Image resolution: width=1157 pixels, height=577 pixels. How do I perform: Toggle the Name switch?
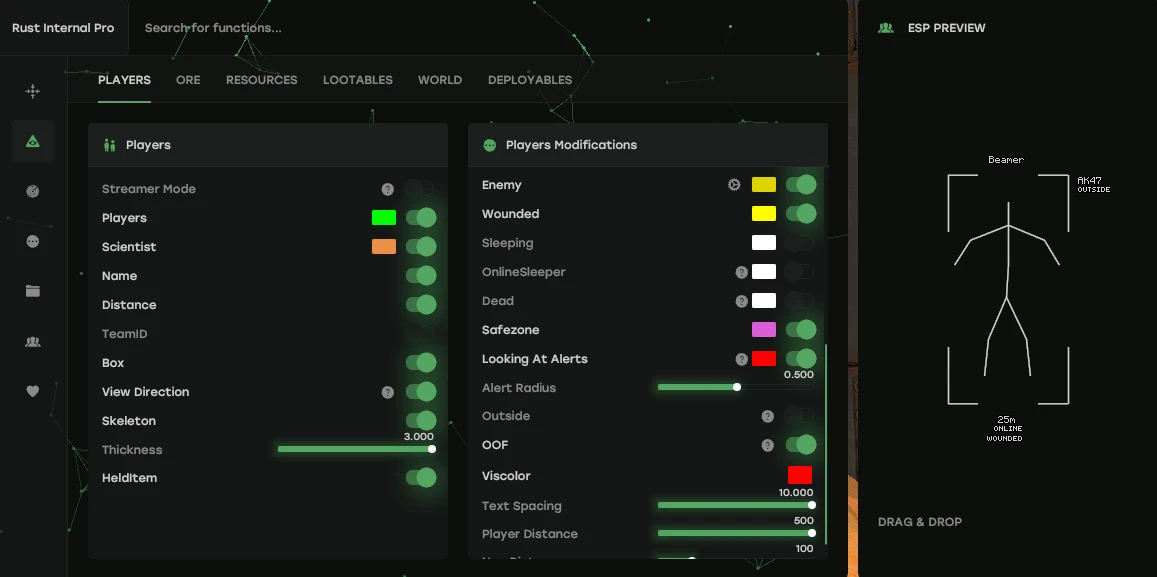[x=421, y=276]
